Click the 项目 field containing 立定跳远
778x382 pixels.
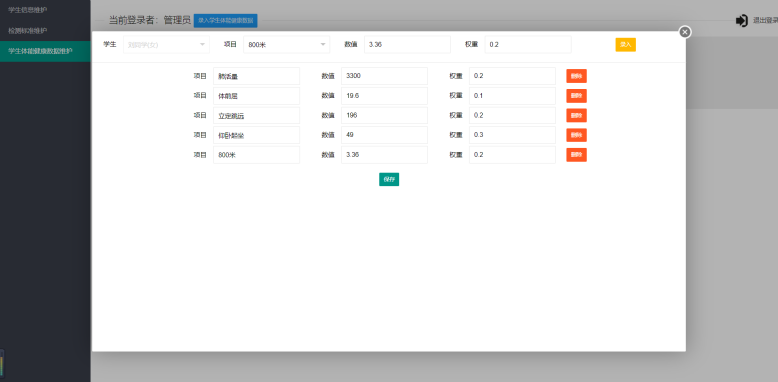(x=257, y=116)
